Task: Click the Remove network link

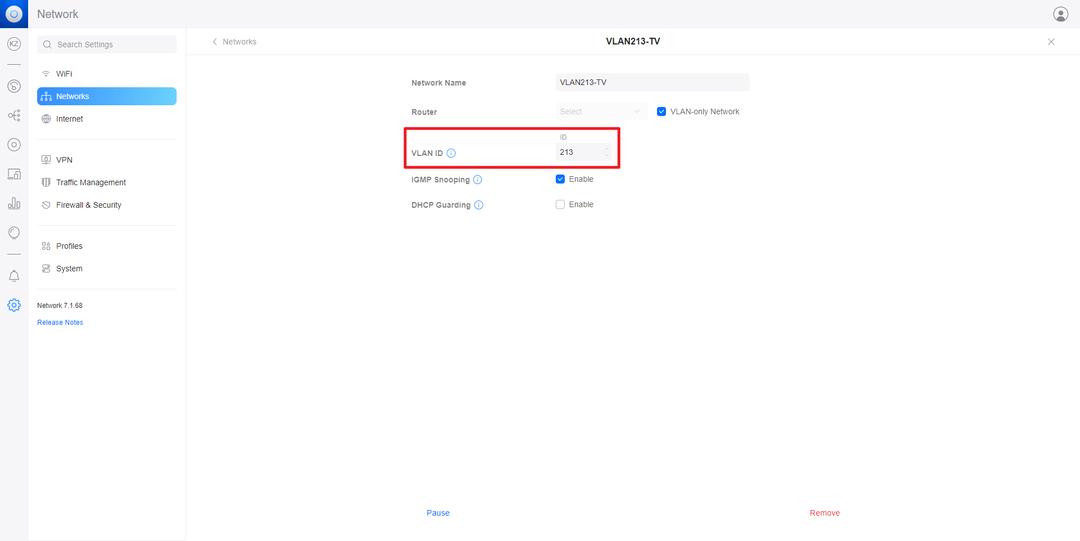Action: click(x=824, y=513)
